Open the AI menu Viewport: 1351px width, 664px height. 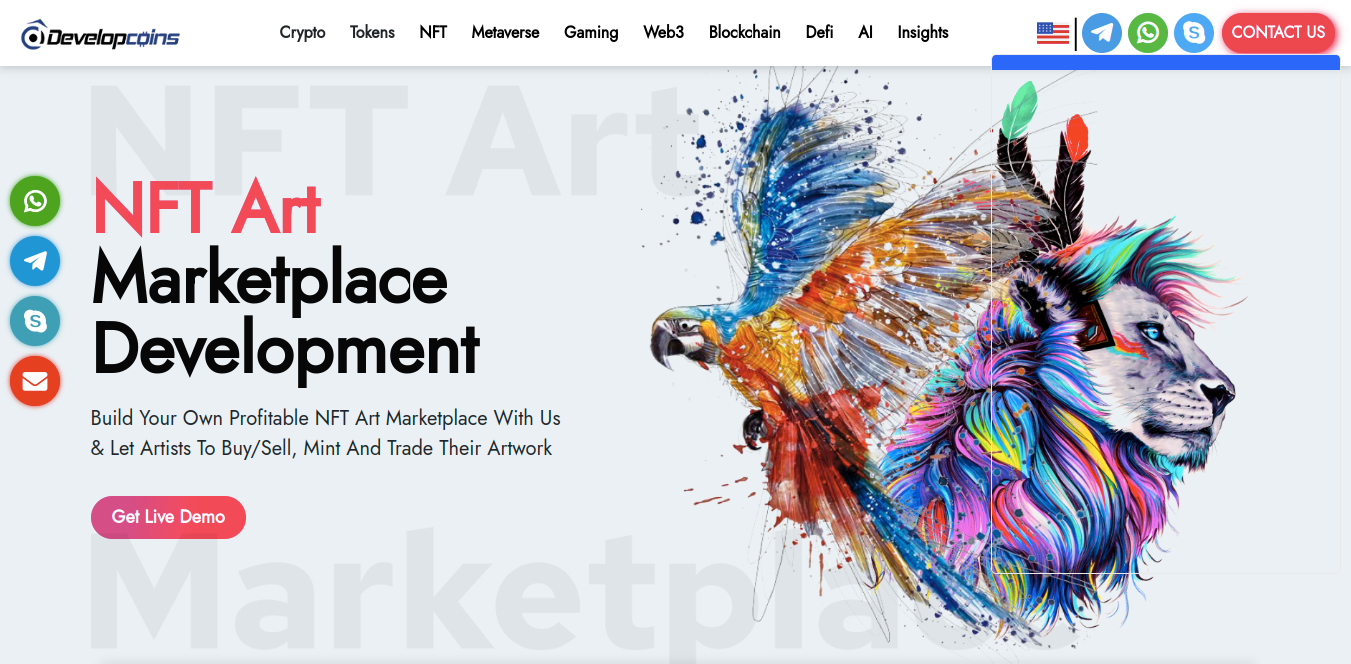tap(865, 32)
